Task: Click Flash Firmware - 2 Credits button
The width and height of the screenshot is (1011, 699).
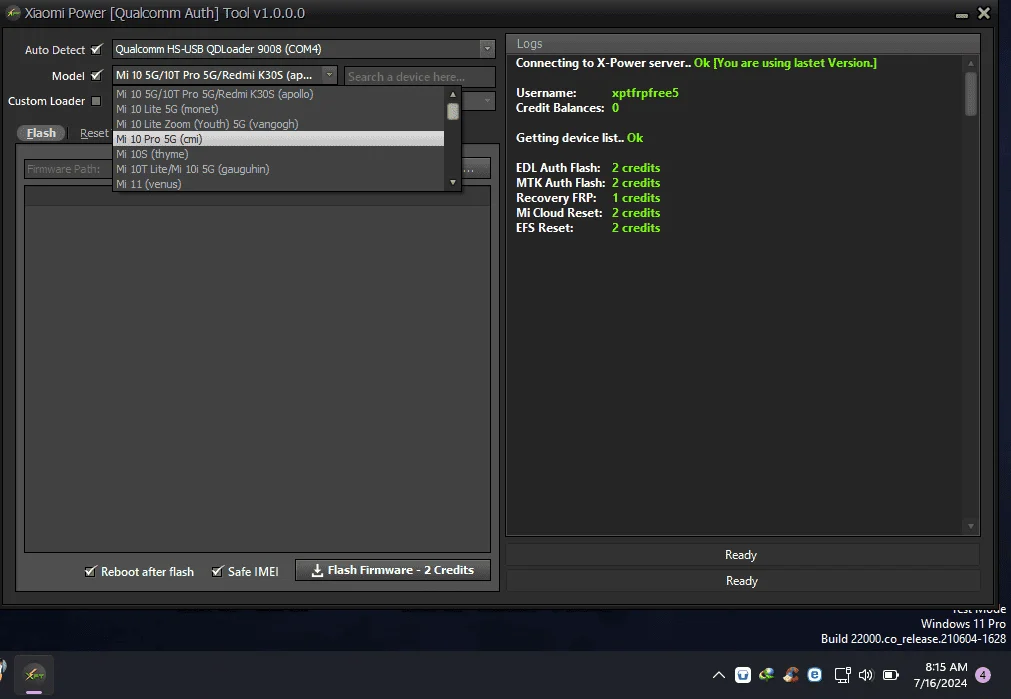Action: 393,570
